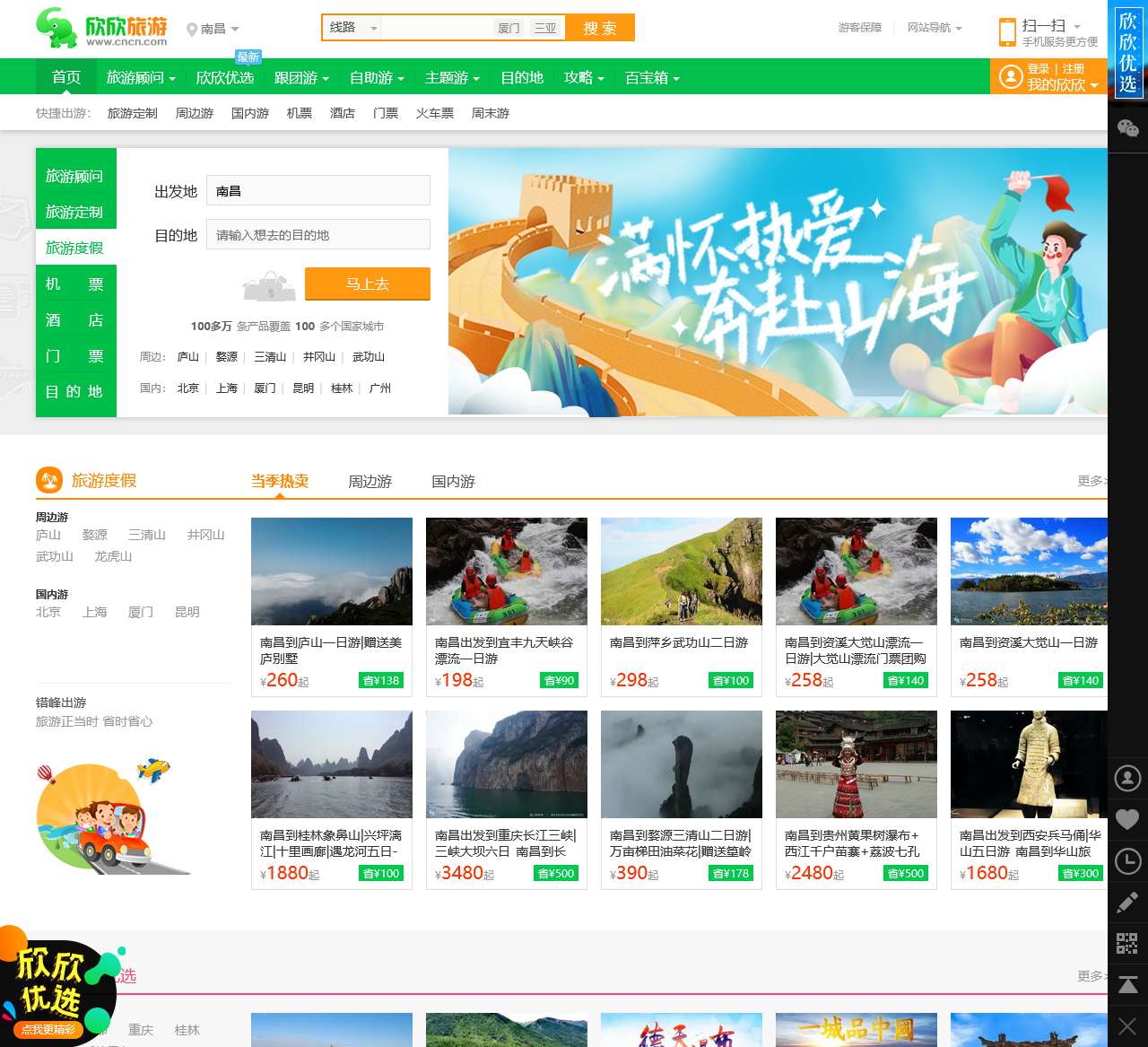
Task: Open the 欣欣优选 blue banner at top right
Action: pyautogui.click(x=1127, y=52)
